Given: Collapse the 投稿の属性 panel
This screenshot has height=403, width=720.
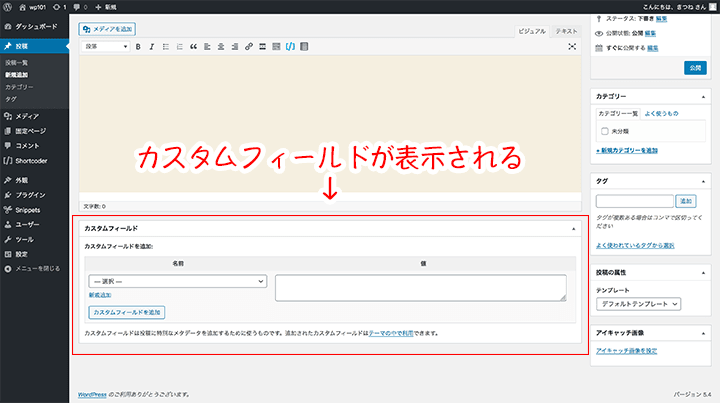Looking at the screenshot, I should (x=703, y=273).
